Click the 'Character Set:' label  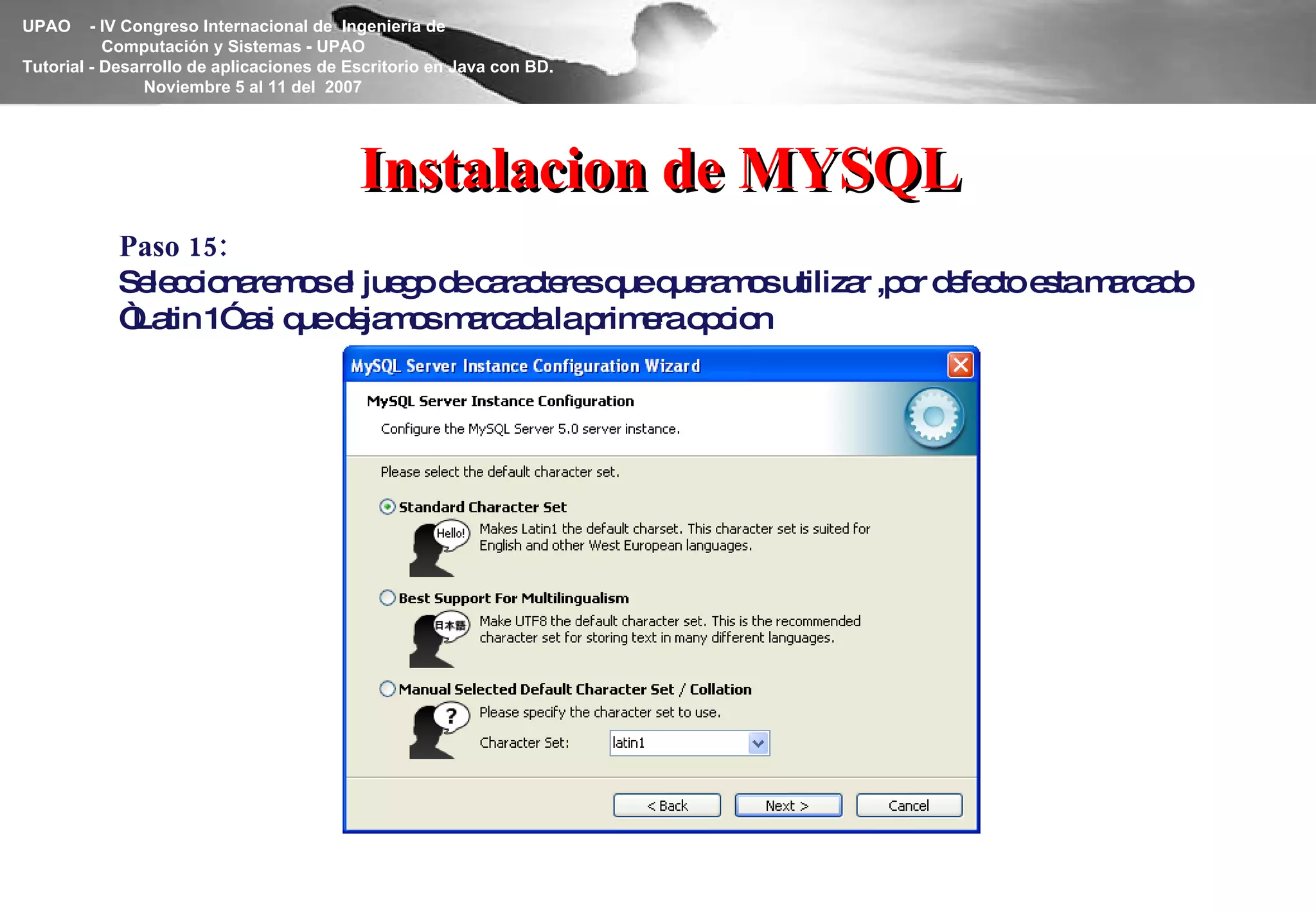pyautogui.click(x=524, y=743)
